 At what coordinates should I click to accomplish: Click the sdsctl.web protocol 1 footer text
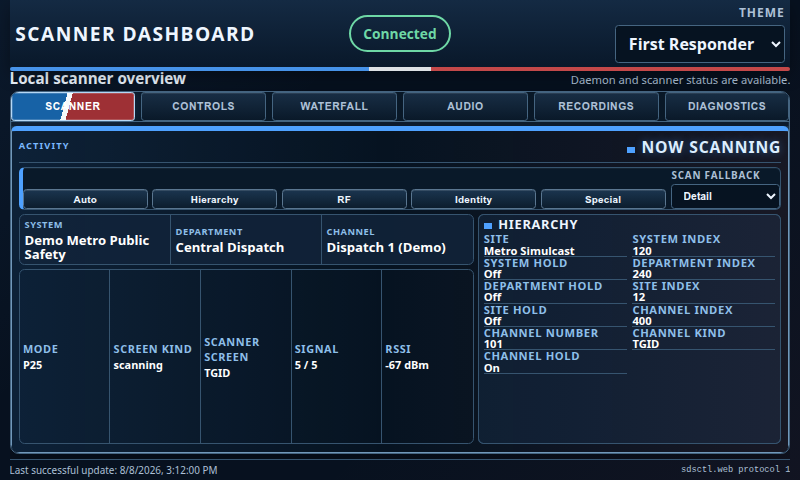tap(735, 469)
